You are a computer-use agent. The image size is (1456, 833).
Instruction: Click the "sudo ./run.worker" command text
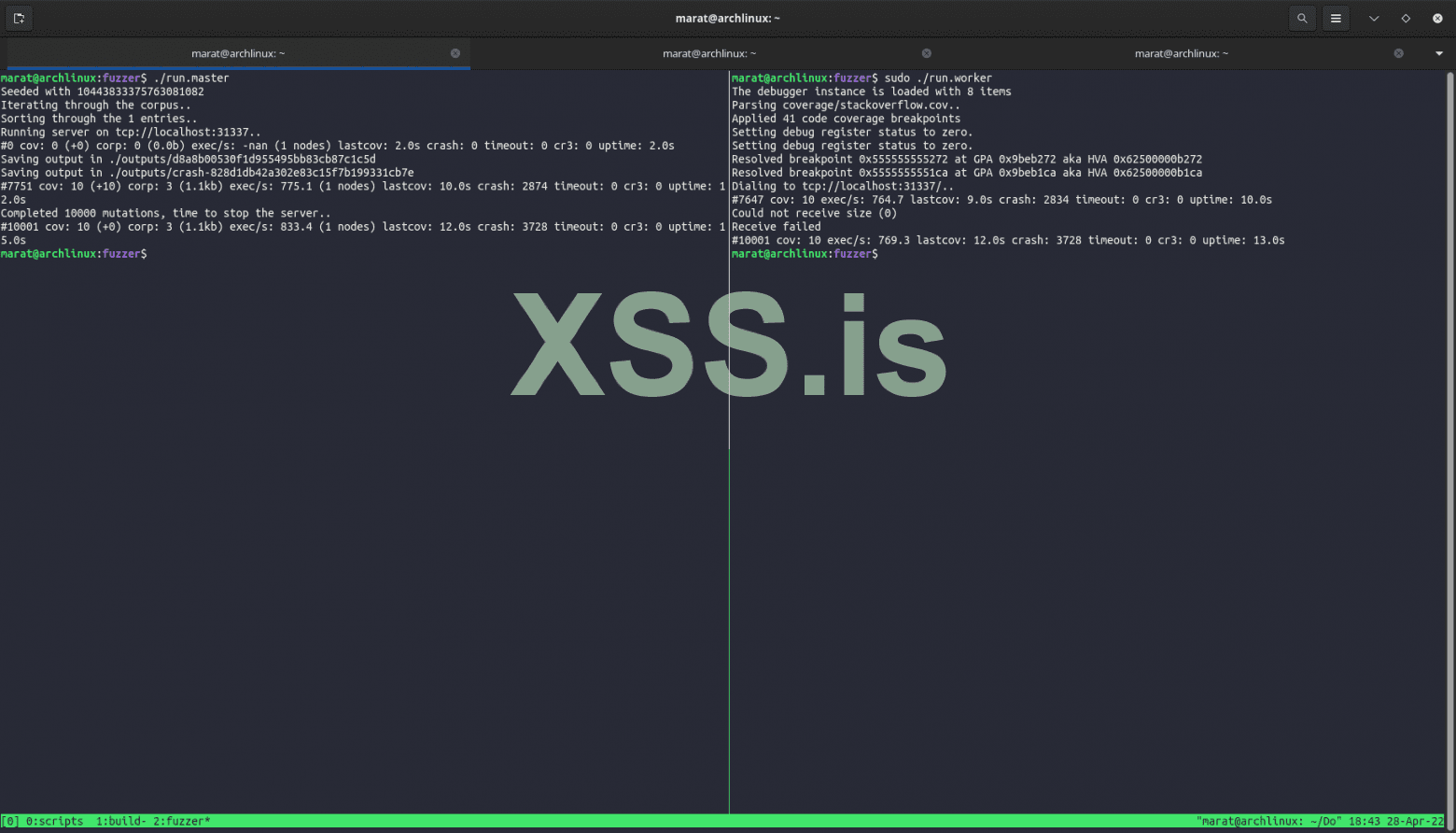click(938, 78)
